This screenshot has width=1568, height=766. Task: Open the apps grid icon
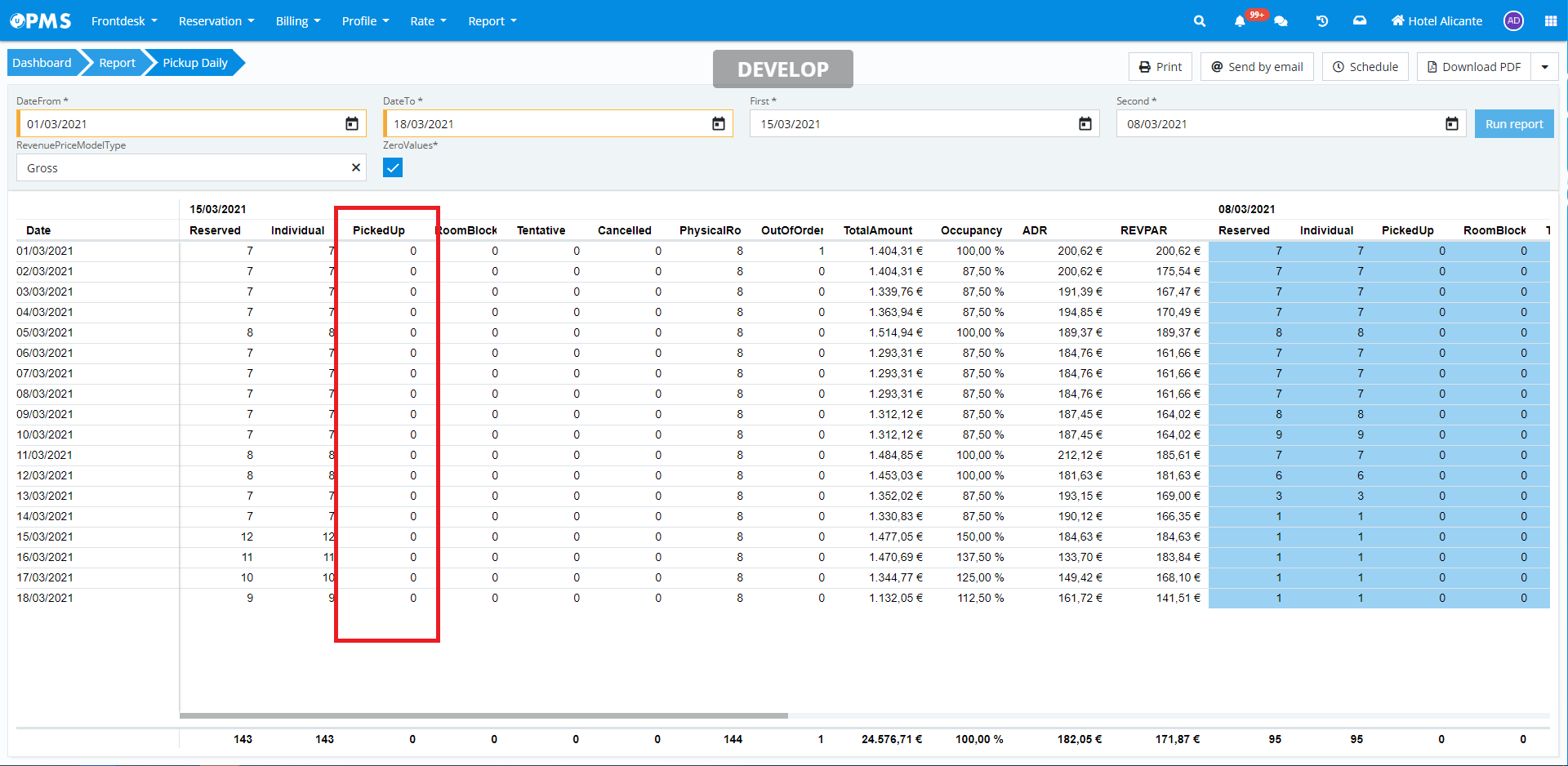point(1550,21)
